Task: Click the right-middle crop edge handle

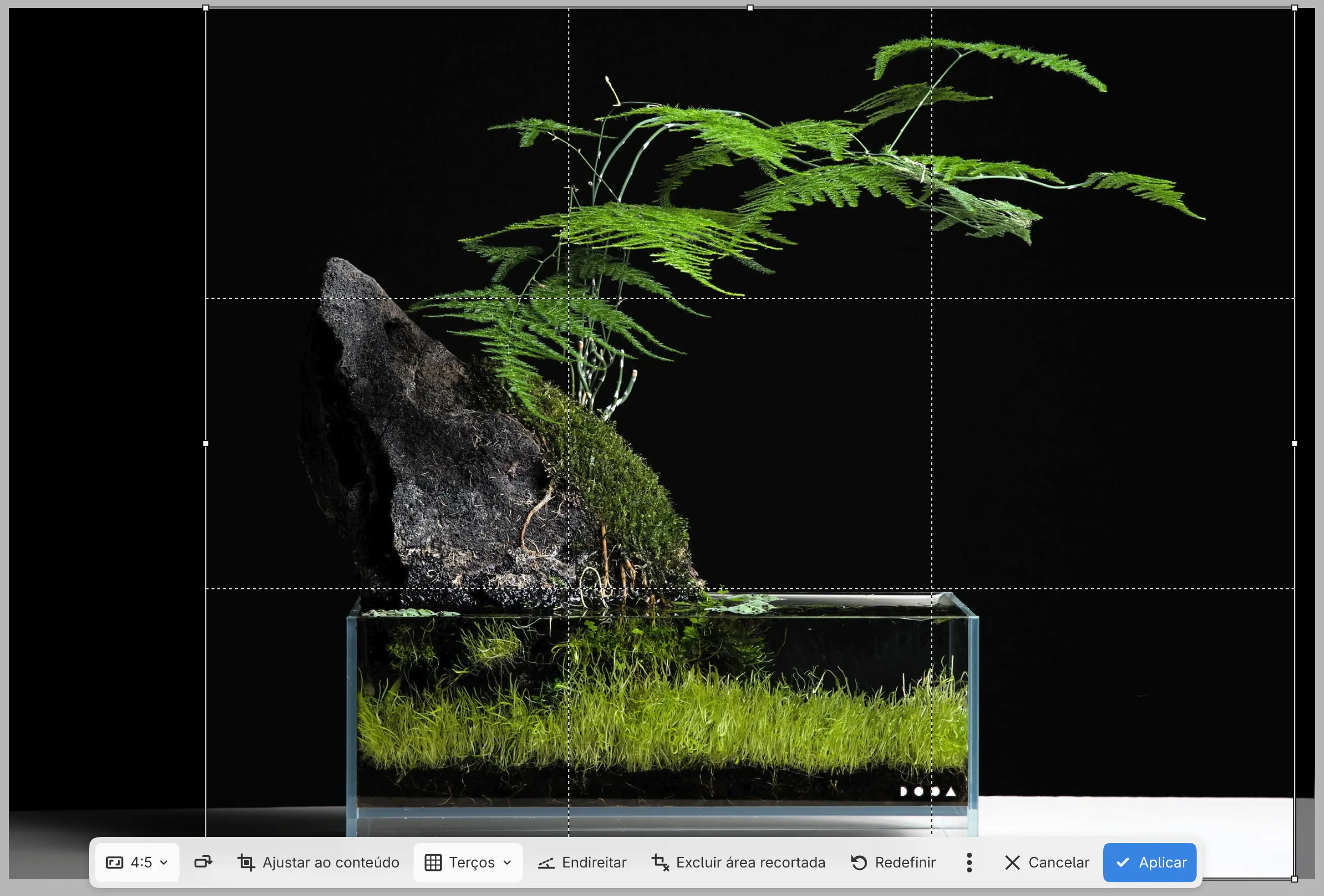Action: point(1294,444)
